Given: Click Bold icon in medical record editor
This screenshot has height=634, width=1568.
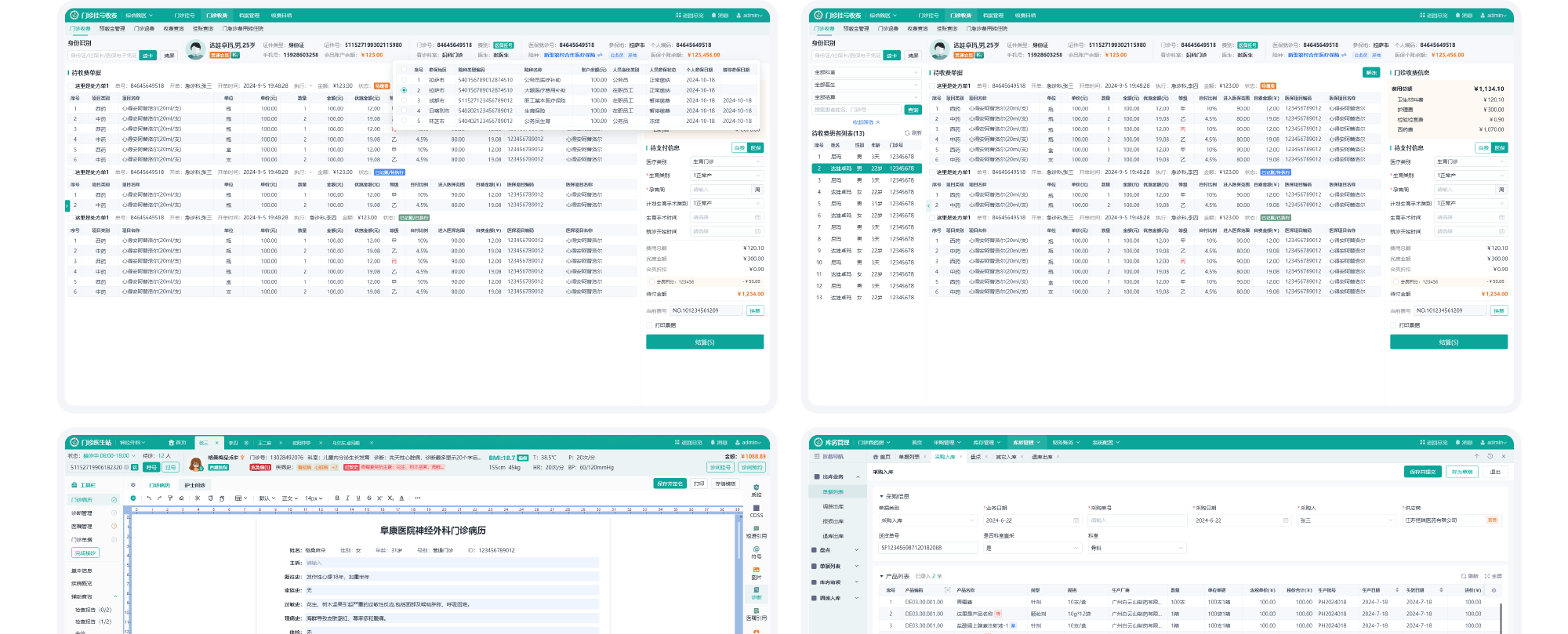Looking at the screenshot, I should click(337, 498).
